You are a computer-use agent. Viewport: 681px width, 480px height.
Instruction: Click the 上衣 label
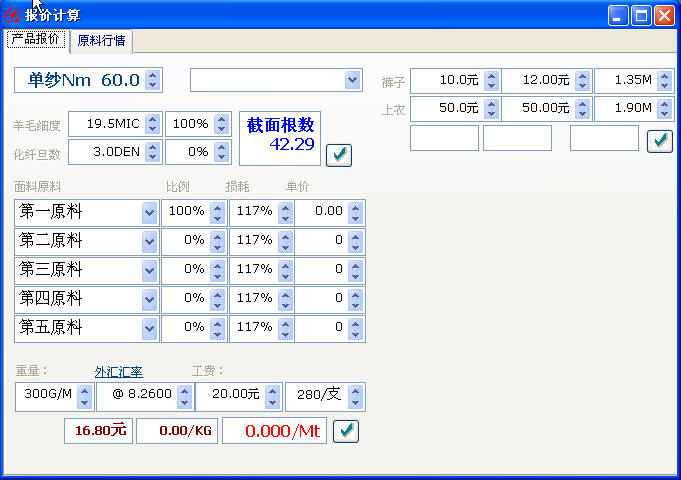click(393, 110)
